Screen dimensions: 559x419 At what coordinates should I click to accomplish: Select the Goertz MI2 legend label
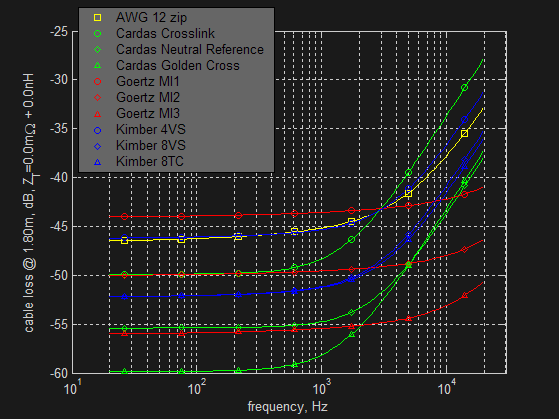(x=148, y=97)
